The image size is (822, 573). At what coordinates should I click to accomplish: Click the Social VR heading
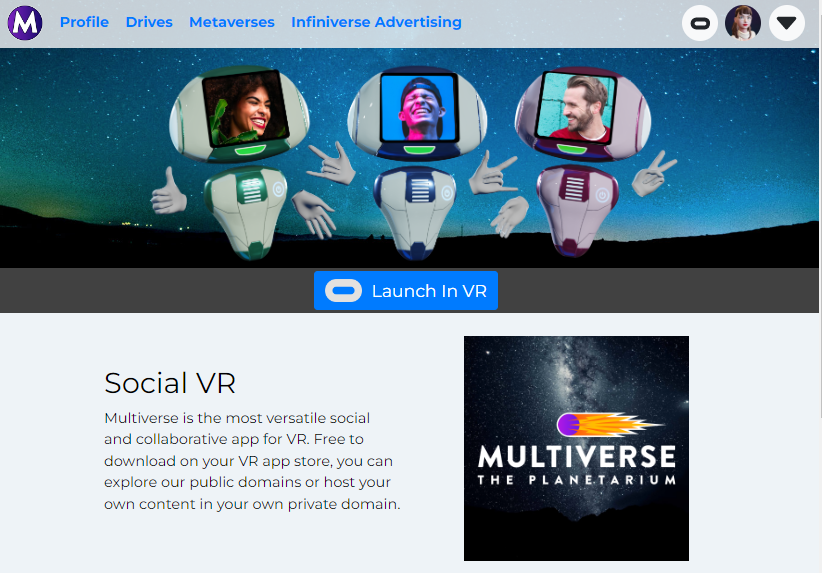(170, 383)
